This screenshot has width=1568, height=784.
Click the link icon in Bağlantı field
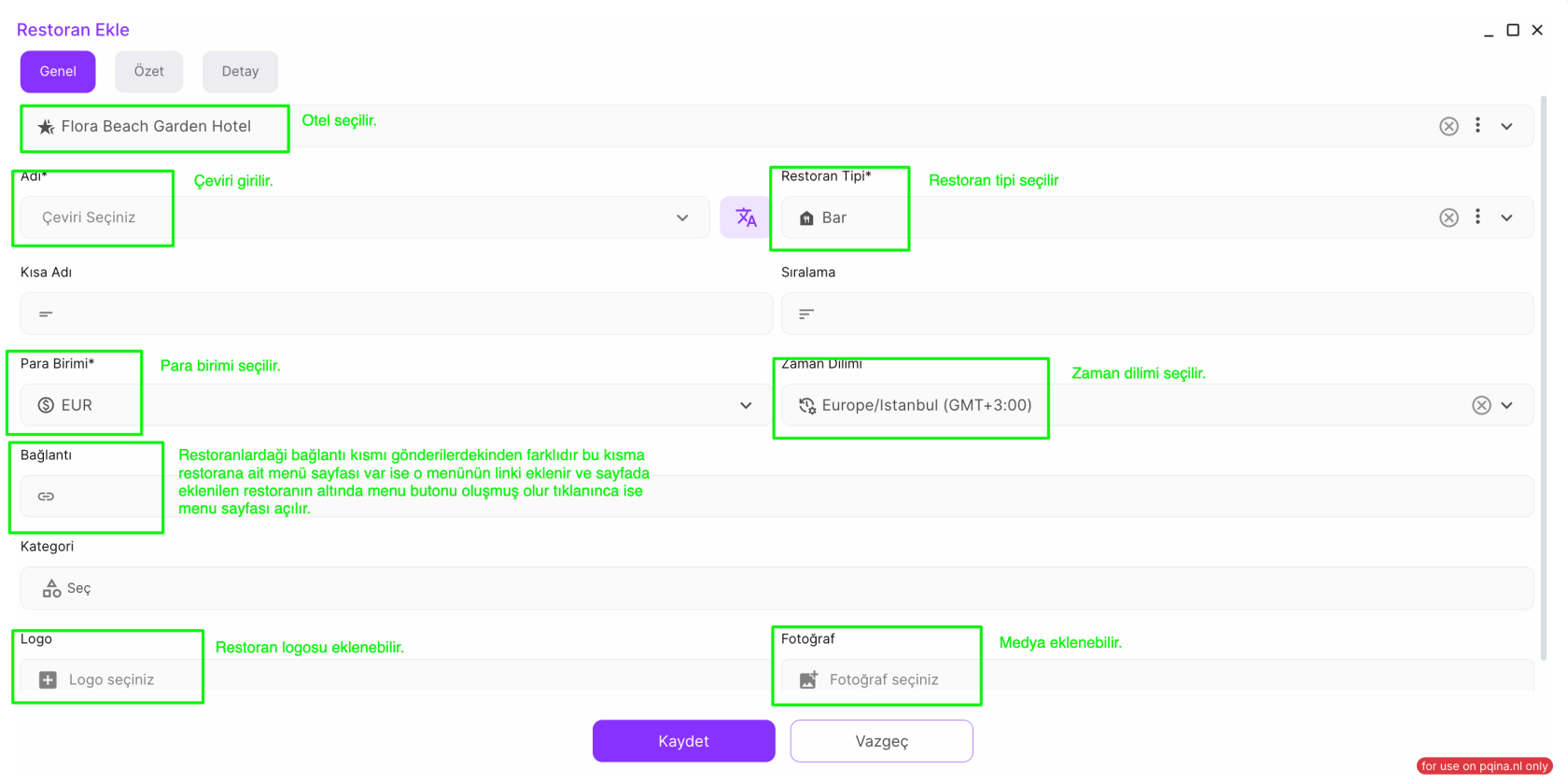pyautogui.click(x=46, y=497)
